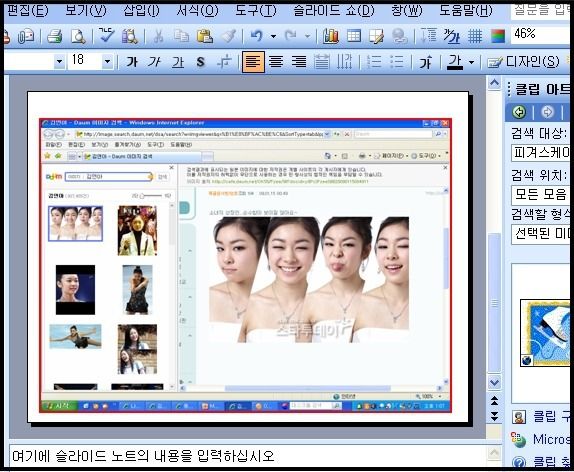Apply numbered list formatting
This screenshot has height=472, width=574.
coord(374,62)
